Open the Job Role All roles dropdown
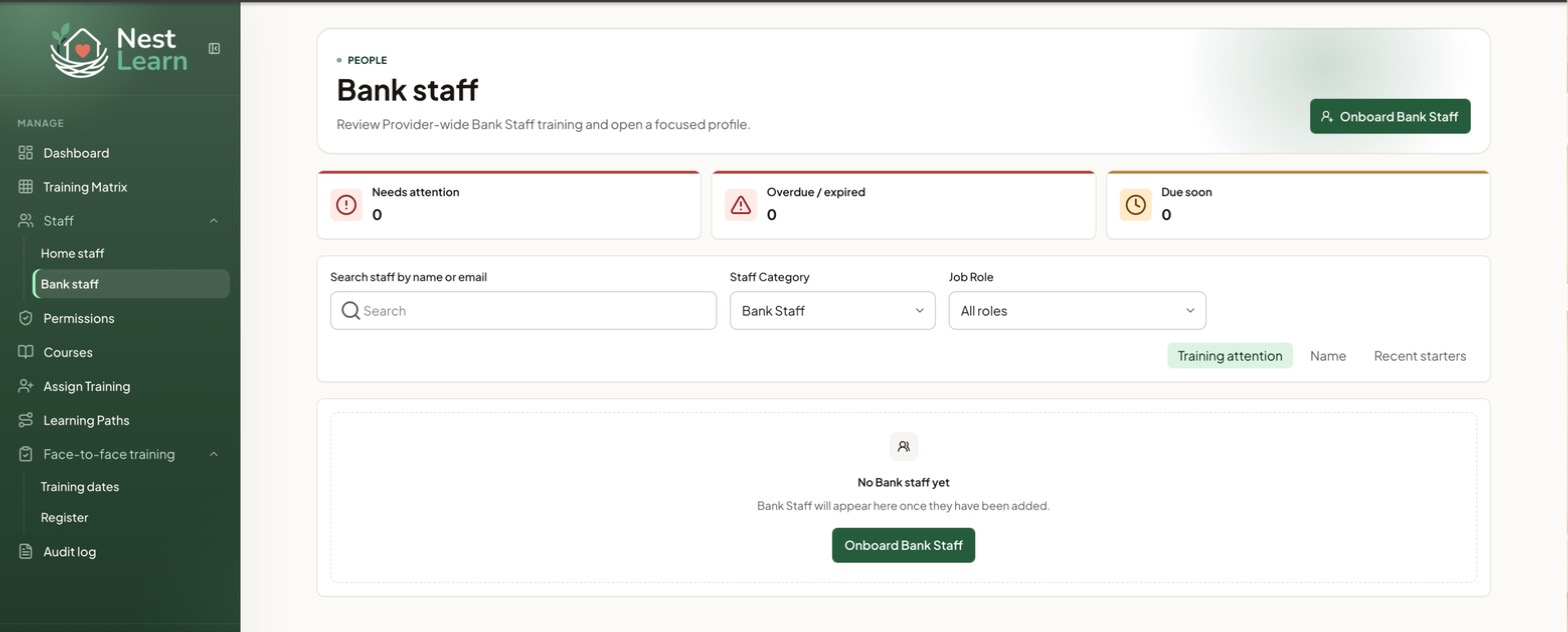The image size is (1568, 632). 1077,311
